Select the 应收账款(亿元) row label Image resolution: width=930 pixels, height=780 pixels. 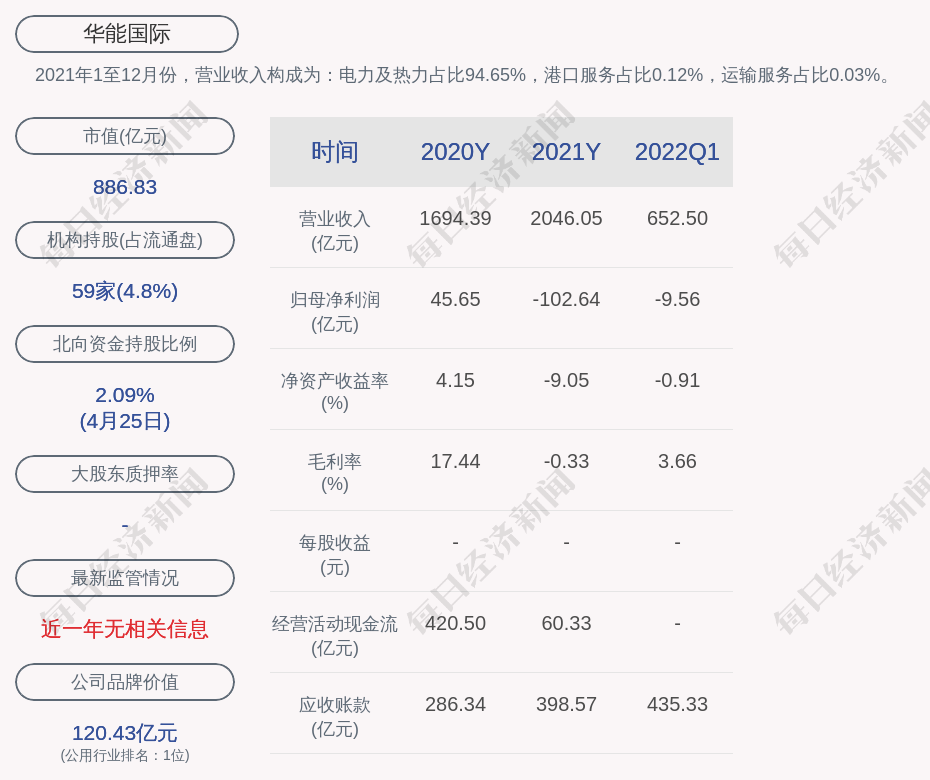pyautogui.click(x=335, y=717)
